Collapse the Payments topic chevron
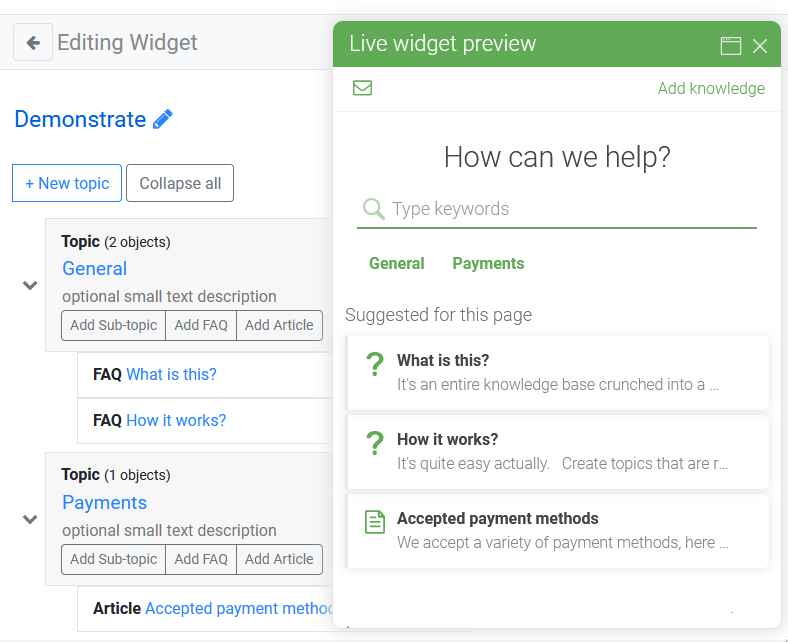The height and width of the screenshot is (642, 788). 30,519
